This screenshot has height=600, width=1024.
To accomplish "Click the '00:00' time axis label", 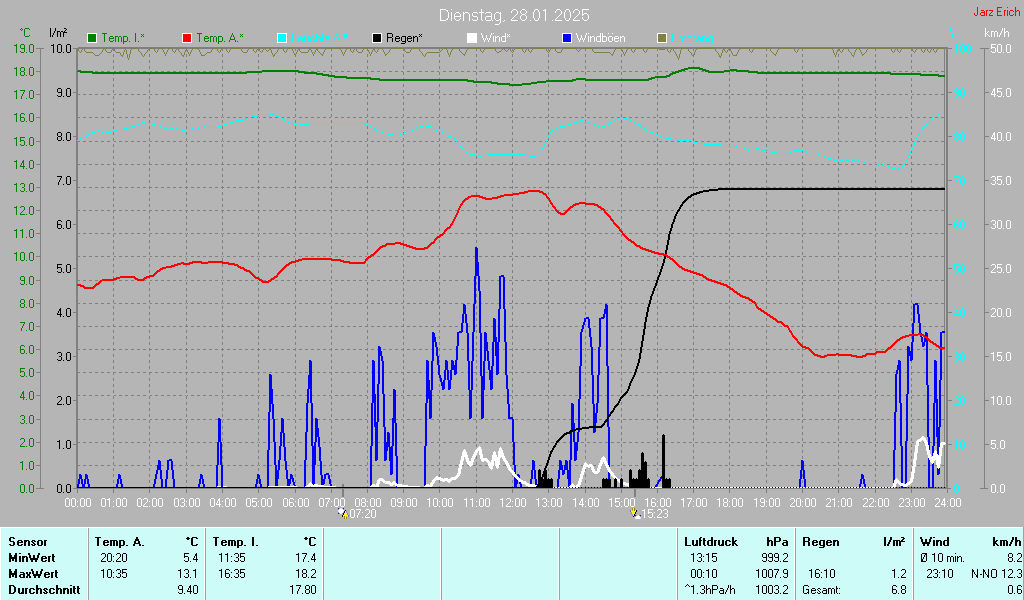I will [x=78, y=503].
